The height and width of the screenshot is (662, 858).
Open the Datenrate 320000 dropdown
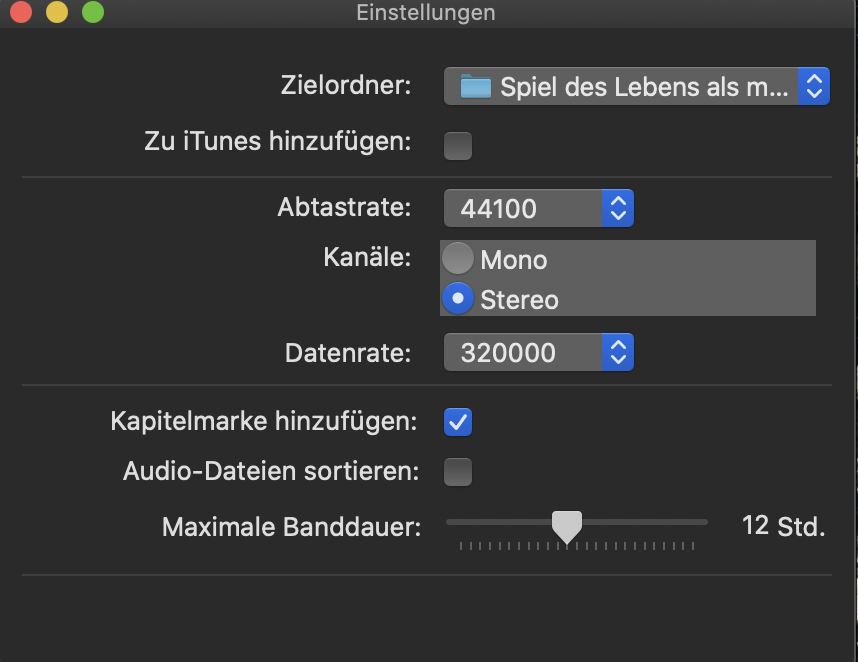point(525,352)
